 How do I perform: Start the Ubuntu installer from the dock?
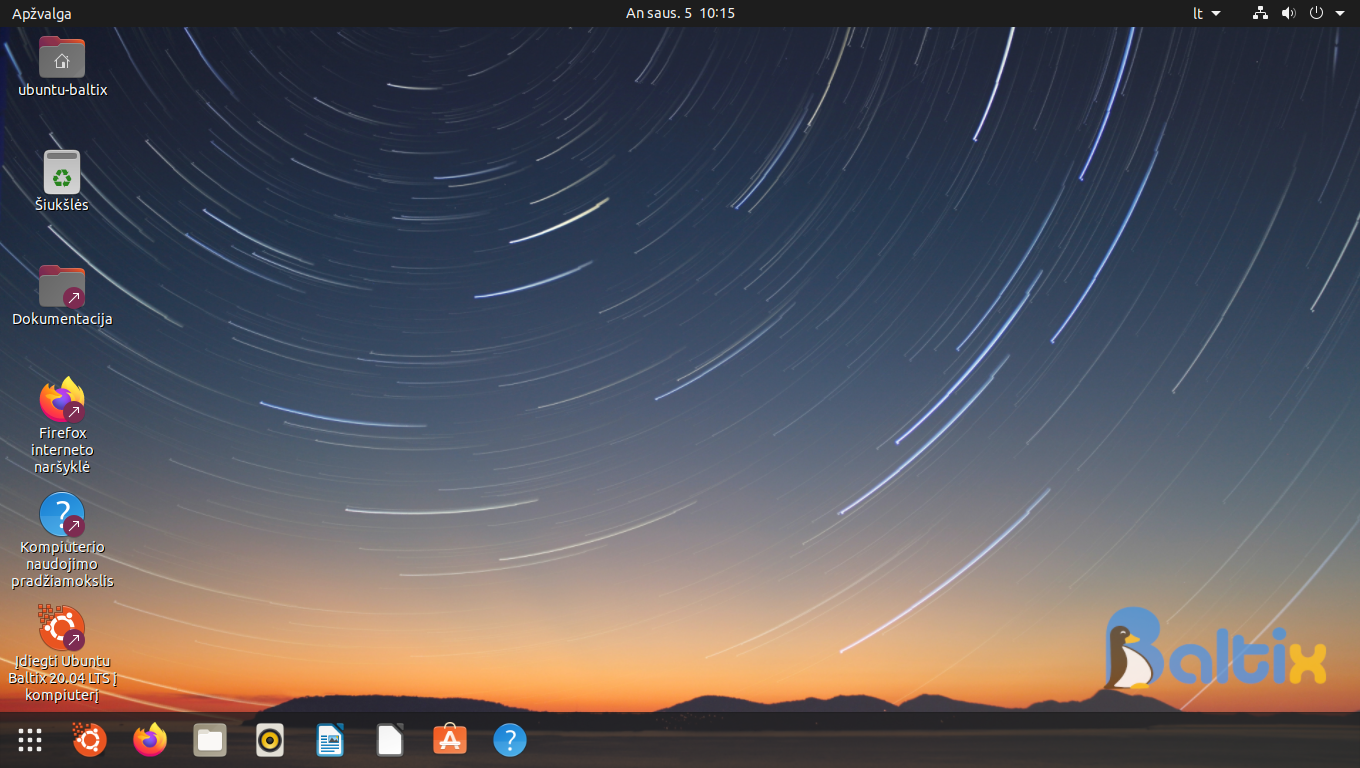click(90, 740)
